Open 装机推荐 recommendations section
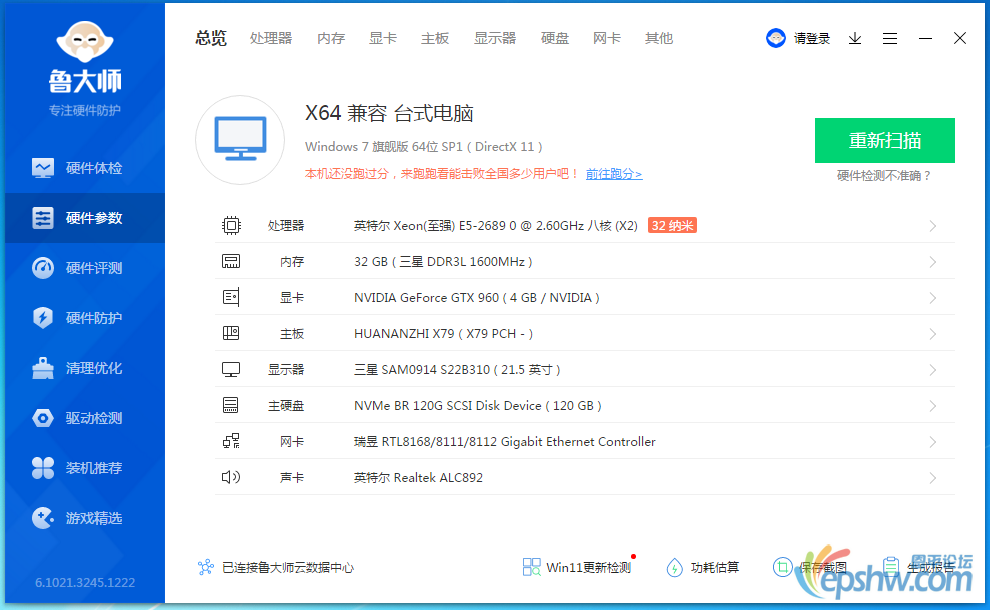 (x=85, y=468)
